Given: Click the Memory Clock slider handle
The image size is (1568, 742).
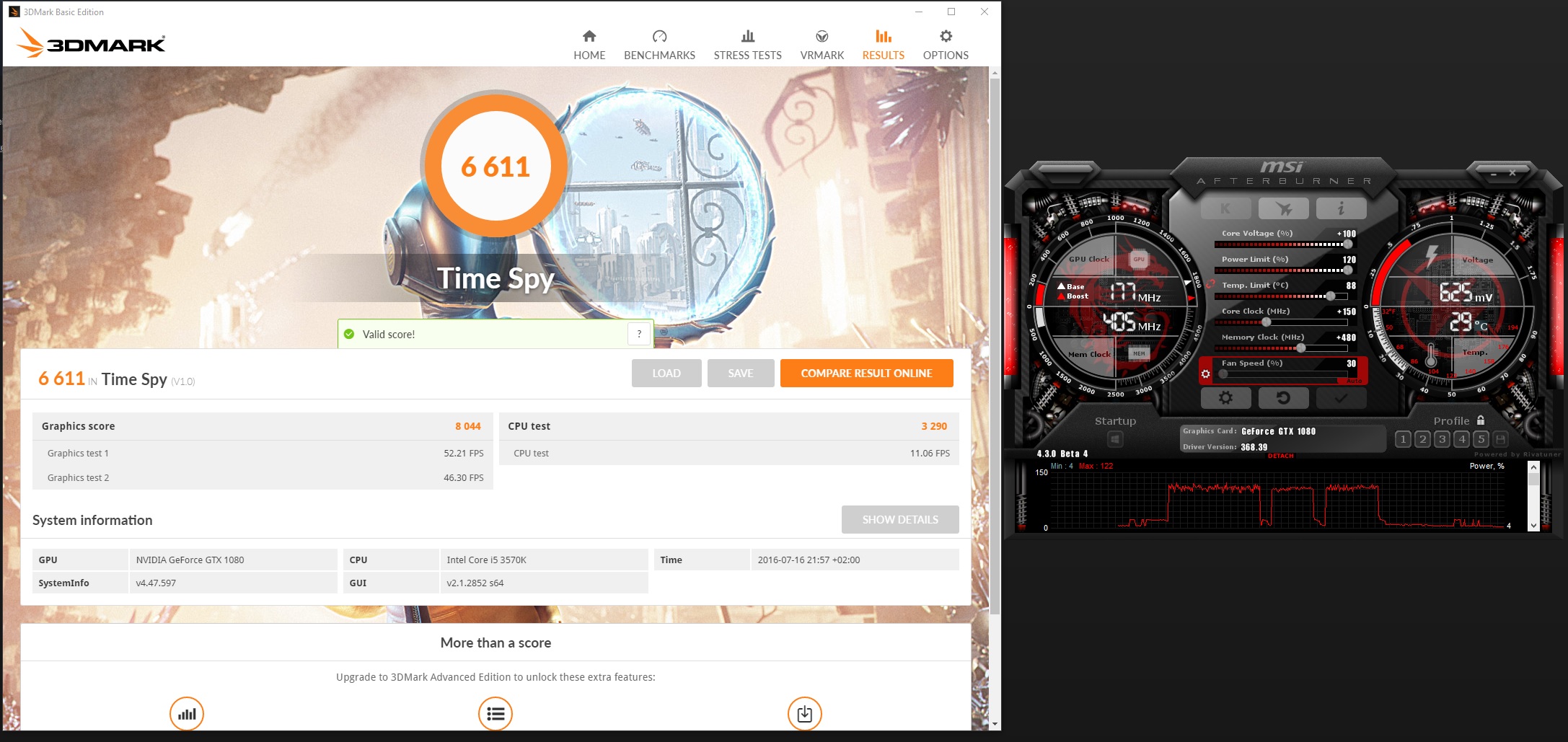Looking at the screenshot, I should pos(1300,348).
